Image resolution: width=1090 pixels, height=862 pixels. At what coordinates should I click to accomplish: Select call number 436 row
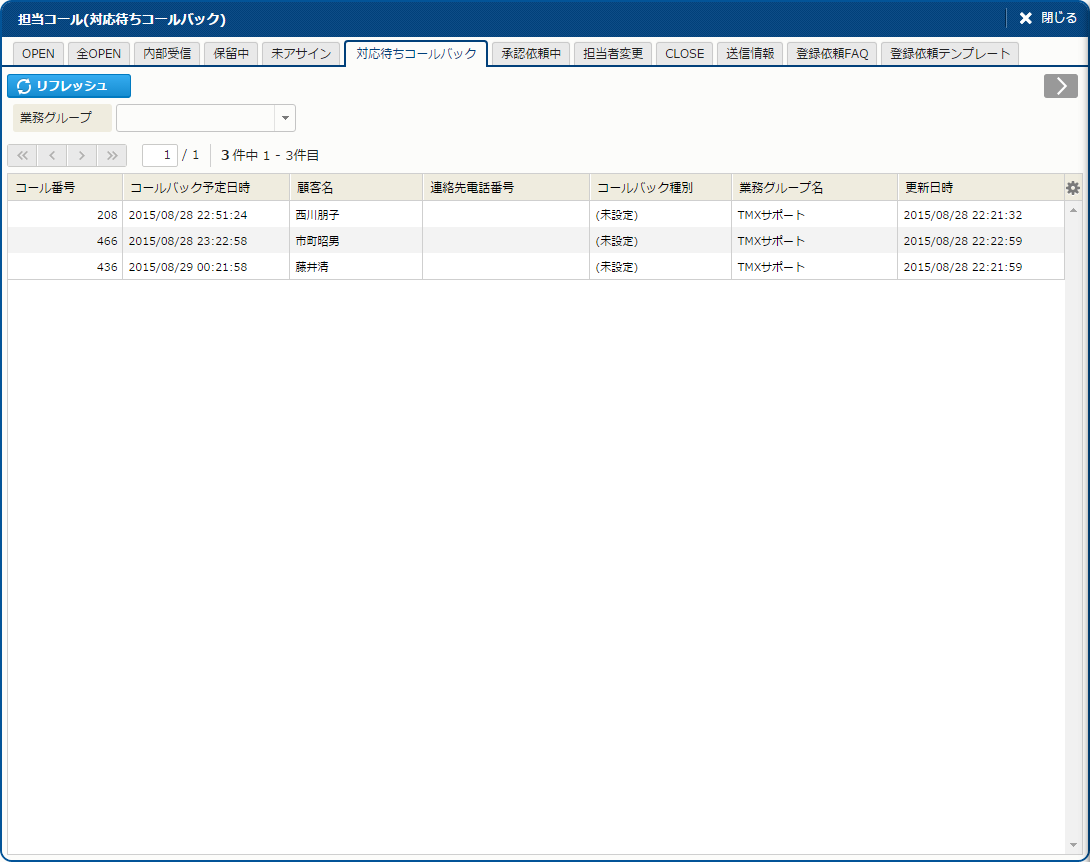[x=65, y=267]
